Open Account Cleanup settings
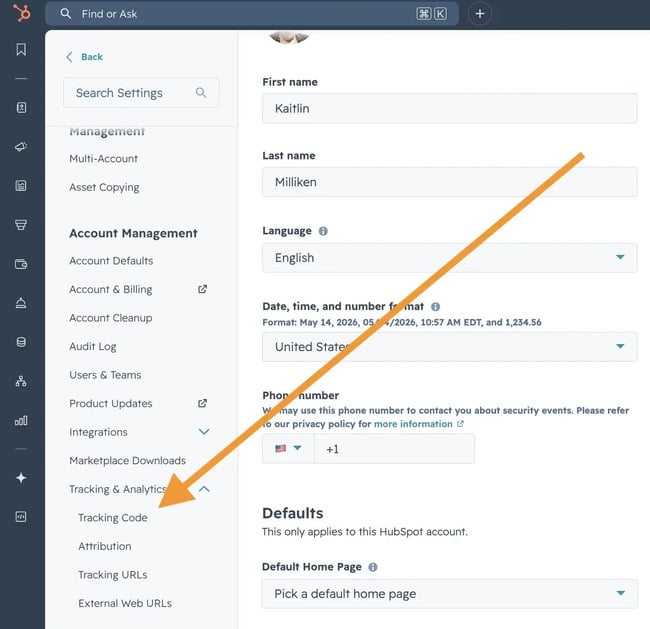The height and width of the screenshot is (629, 650). pos(111,318)
